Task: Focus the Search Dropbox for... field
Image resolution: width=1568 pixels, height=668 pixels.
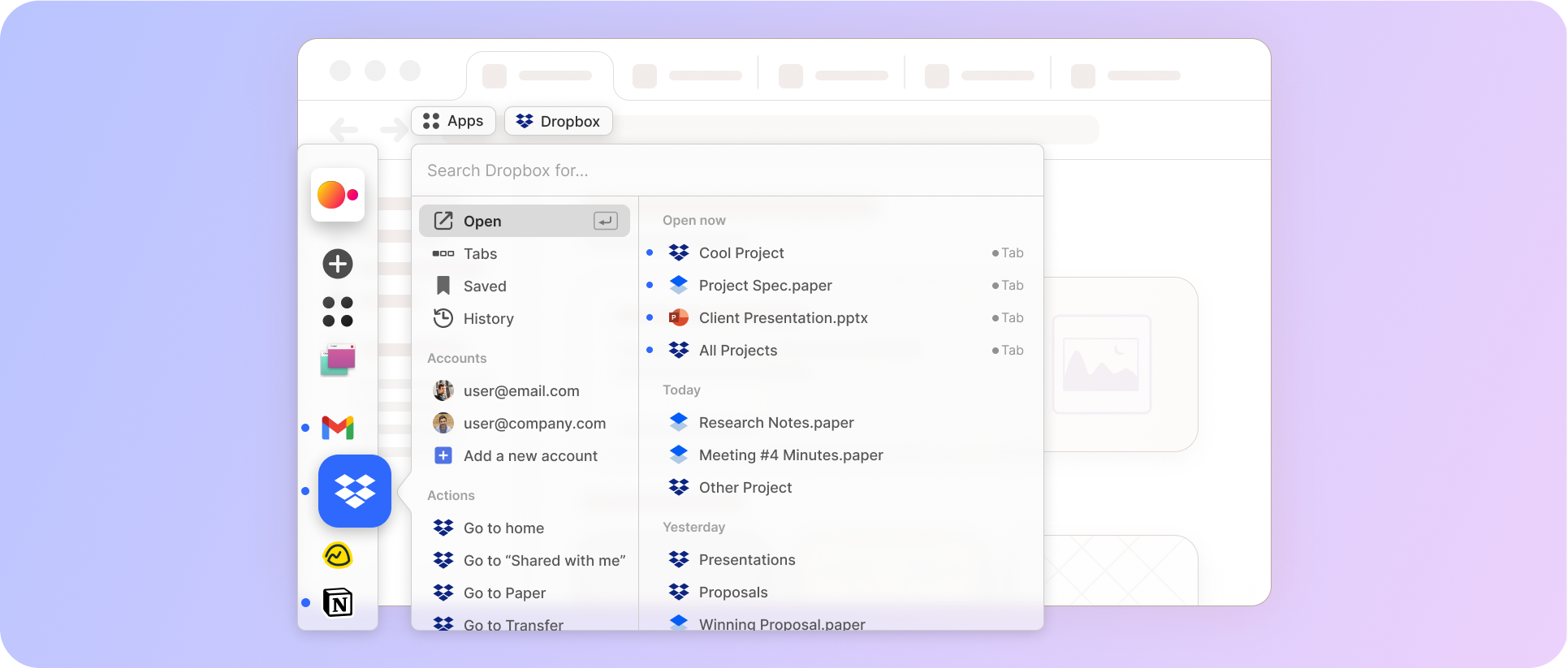Action: pyautogui.click(x=728, y=170)
